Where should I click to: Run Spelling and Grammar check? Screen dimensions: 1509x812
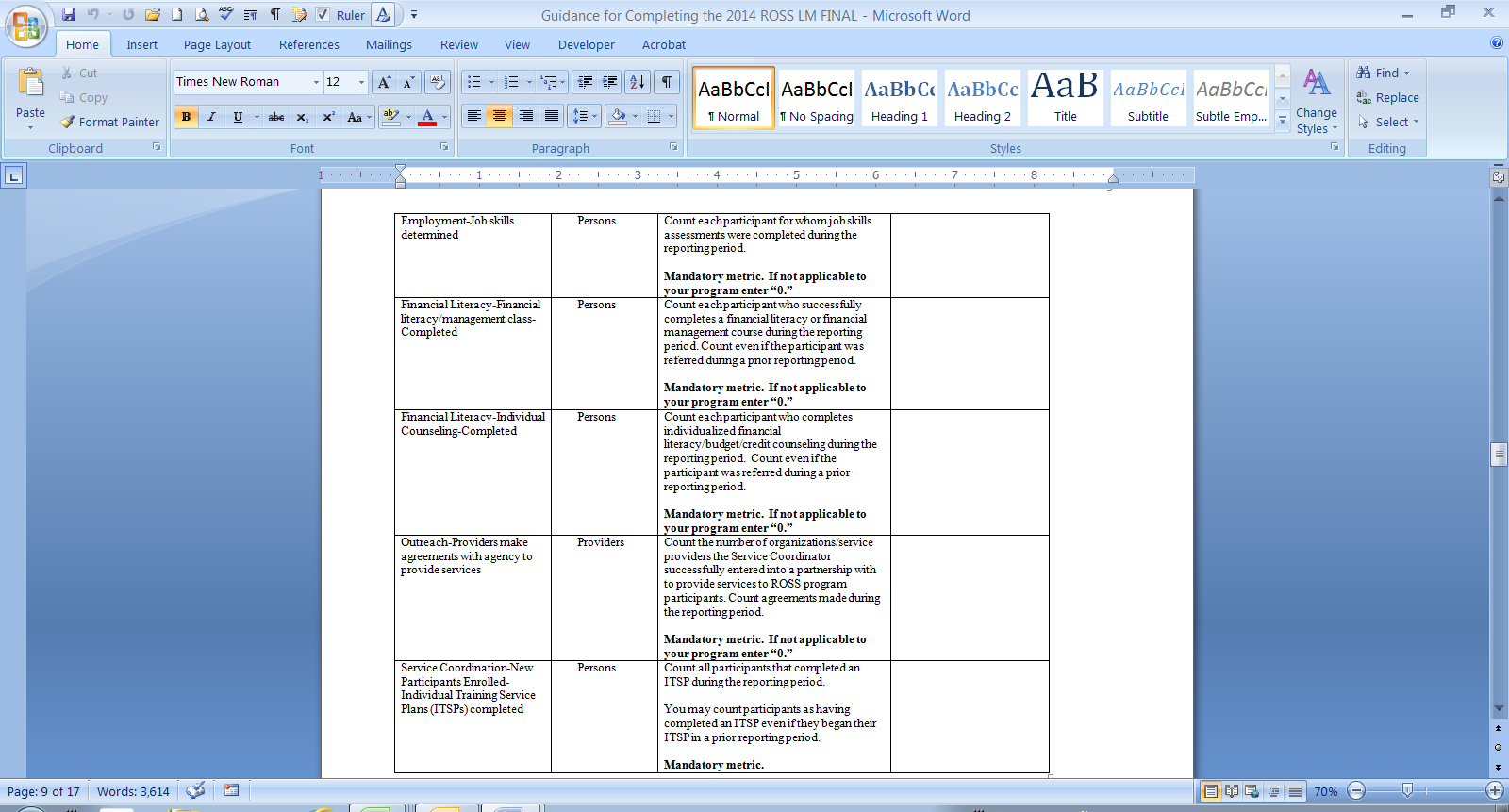tap(225, 14)
